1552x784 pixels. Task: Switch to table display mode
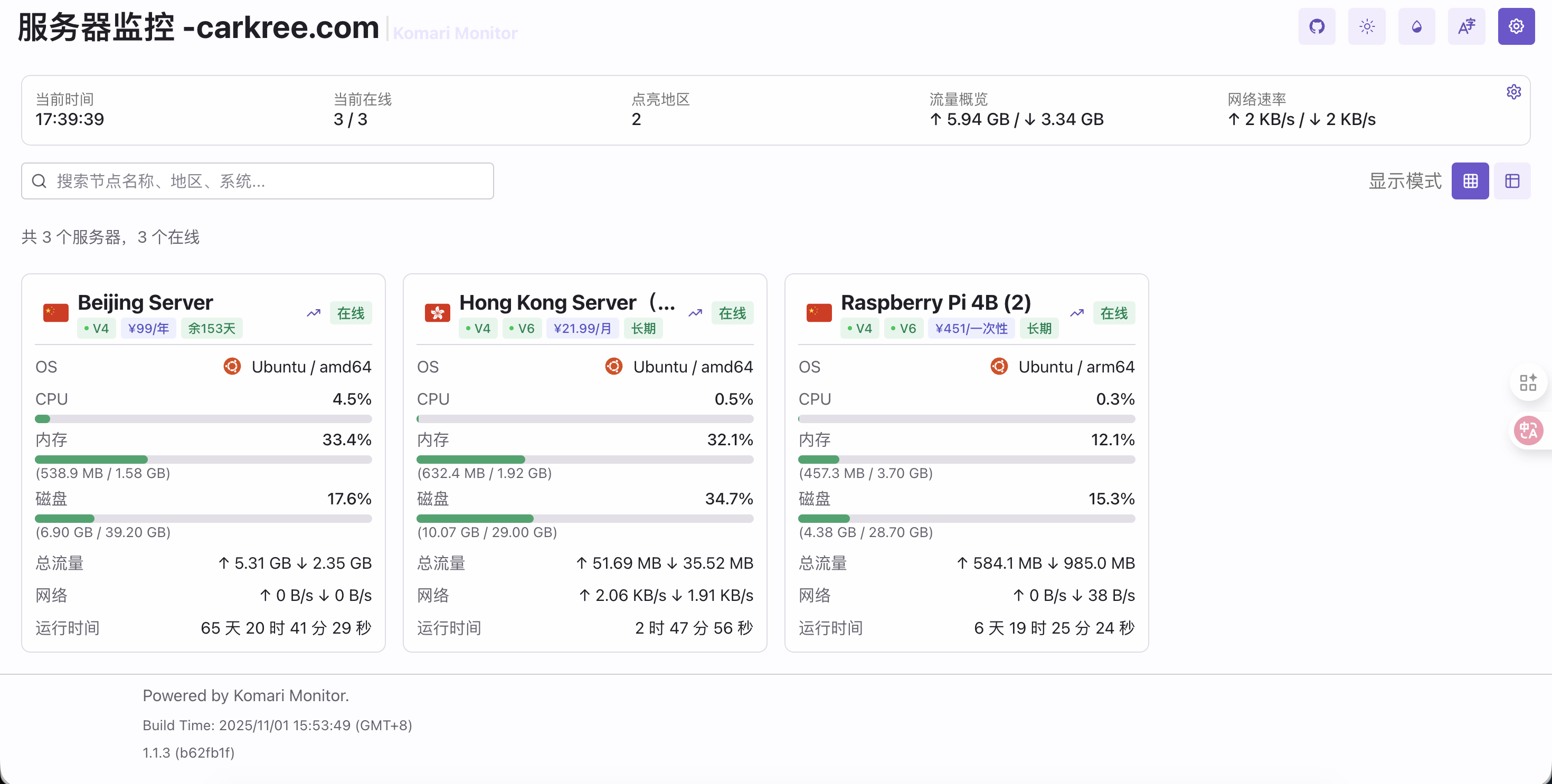1512,180
